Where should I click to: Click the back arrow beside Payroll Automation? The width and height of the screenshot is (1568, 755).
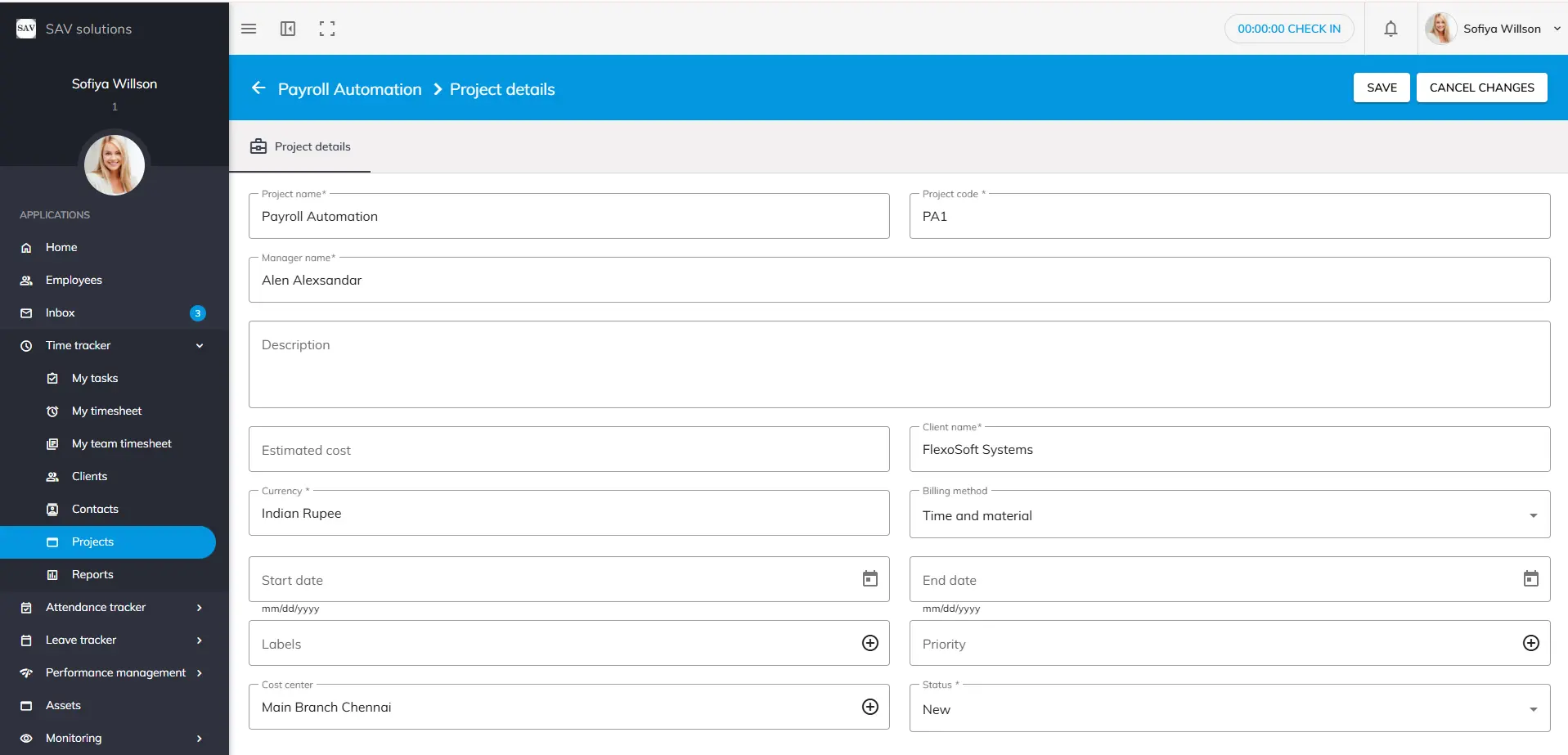258,88
